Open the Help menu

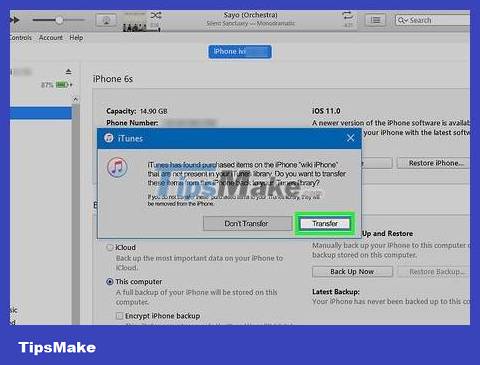(76, 38)
